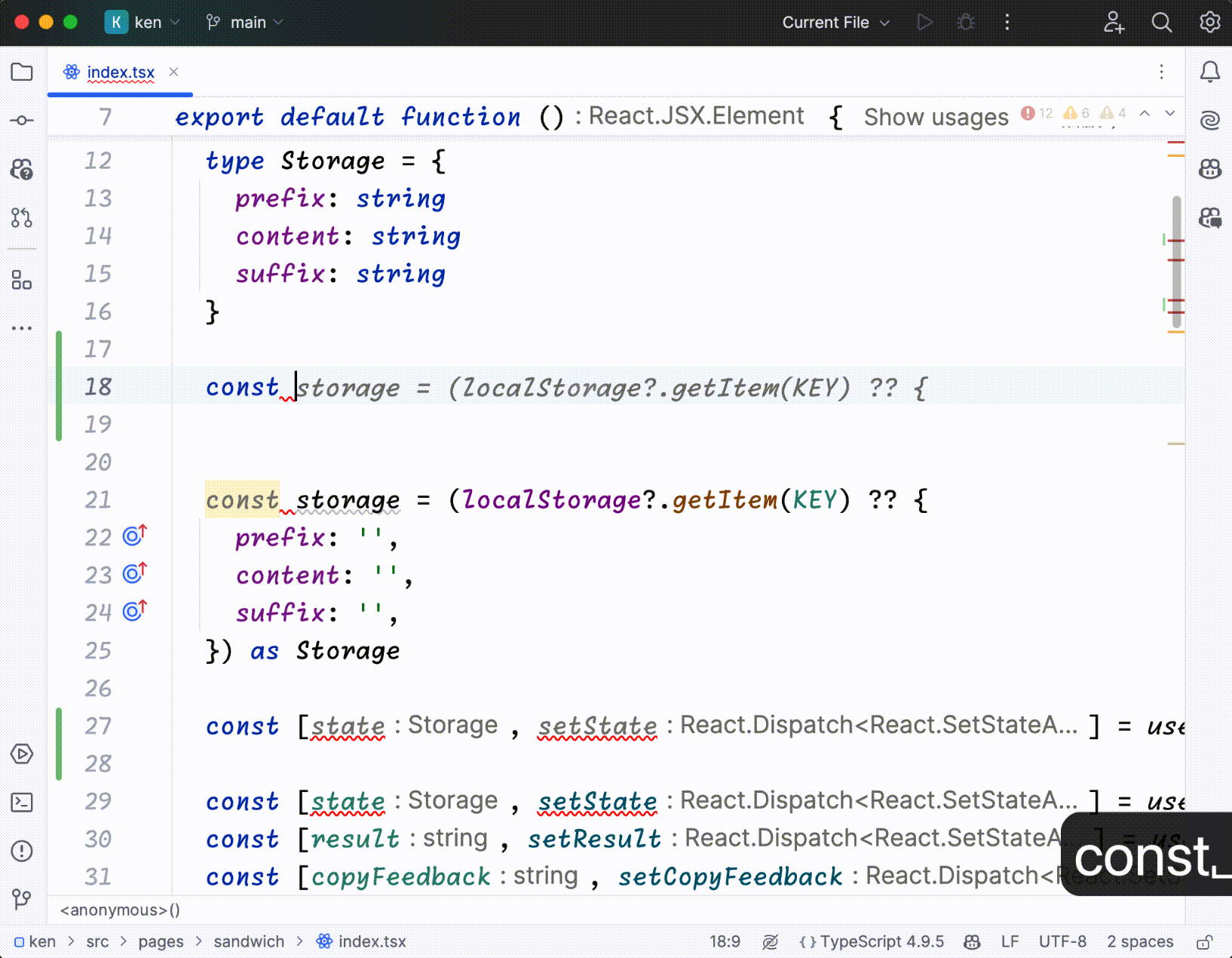Open the Commit tool window icon
The width and height of the screenshot is (1232, 958).
[x=22, y=121]
